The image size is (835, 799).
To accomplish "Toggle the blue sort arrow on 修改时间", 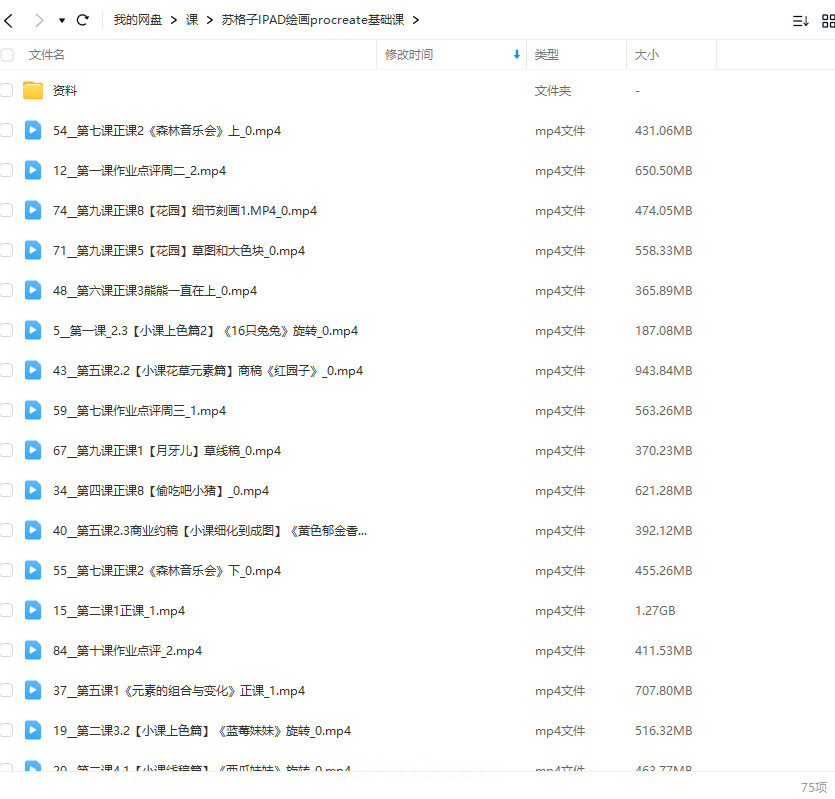I will click(x=516, y=55).
